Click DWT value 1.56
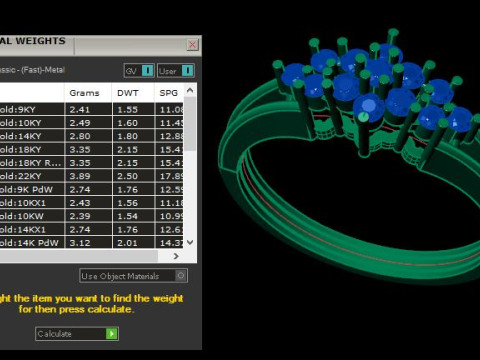The height and width of the screenshot is (360, 480). tap(127, 203)
